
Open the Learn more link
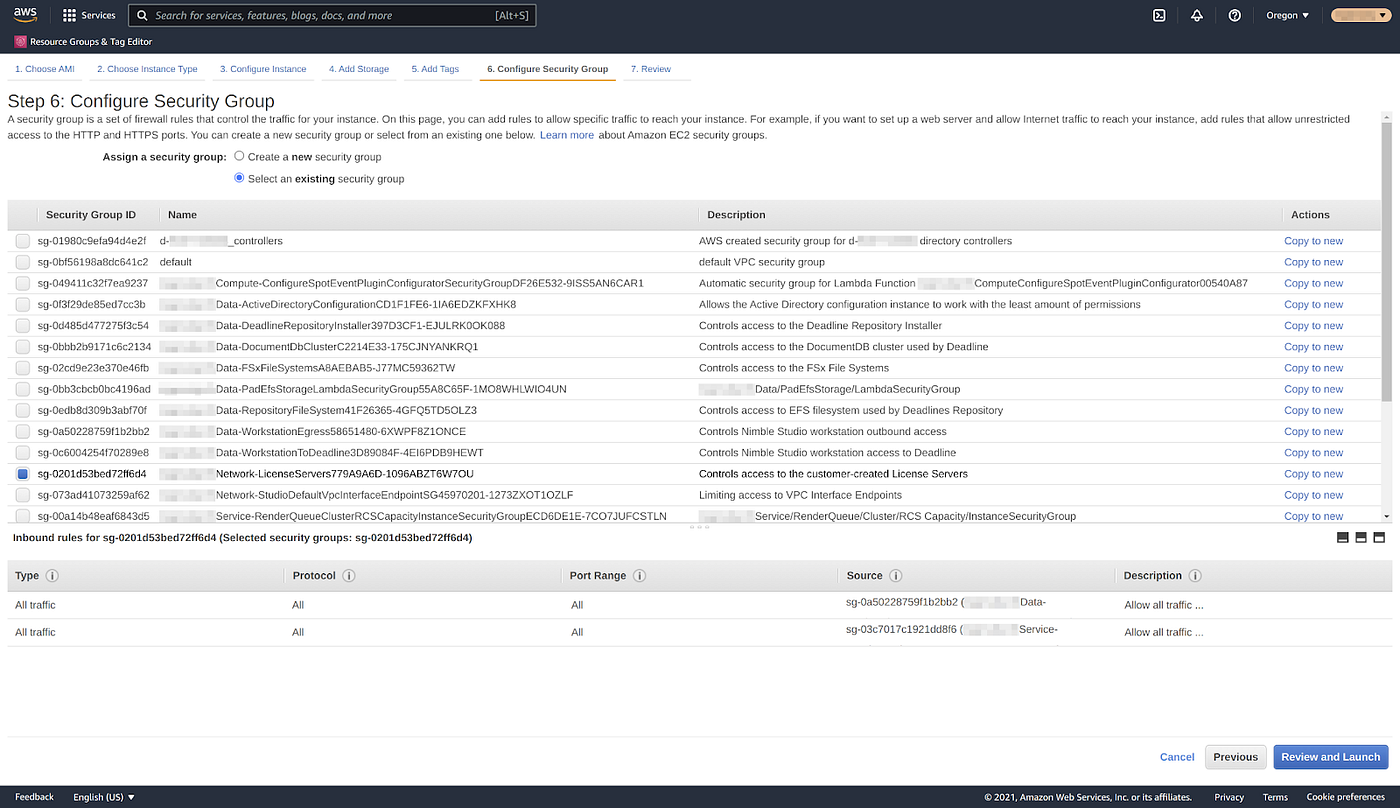tap(567, 135)
